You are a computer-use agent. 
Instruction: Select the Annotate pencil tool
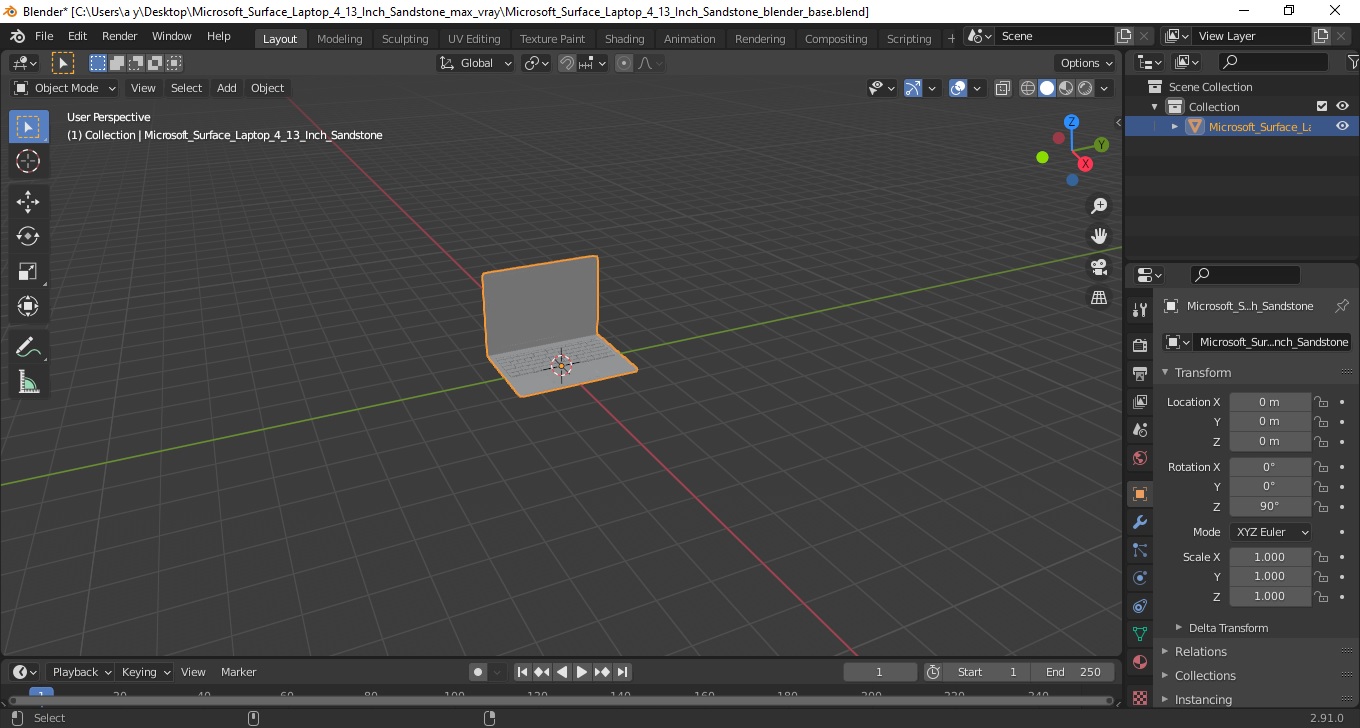(x=28, y=347)
